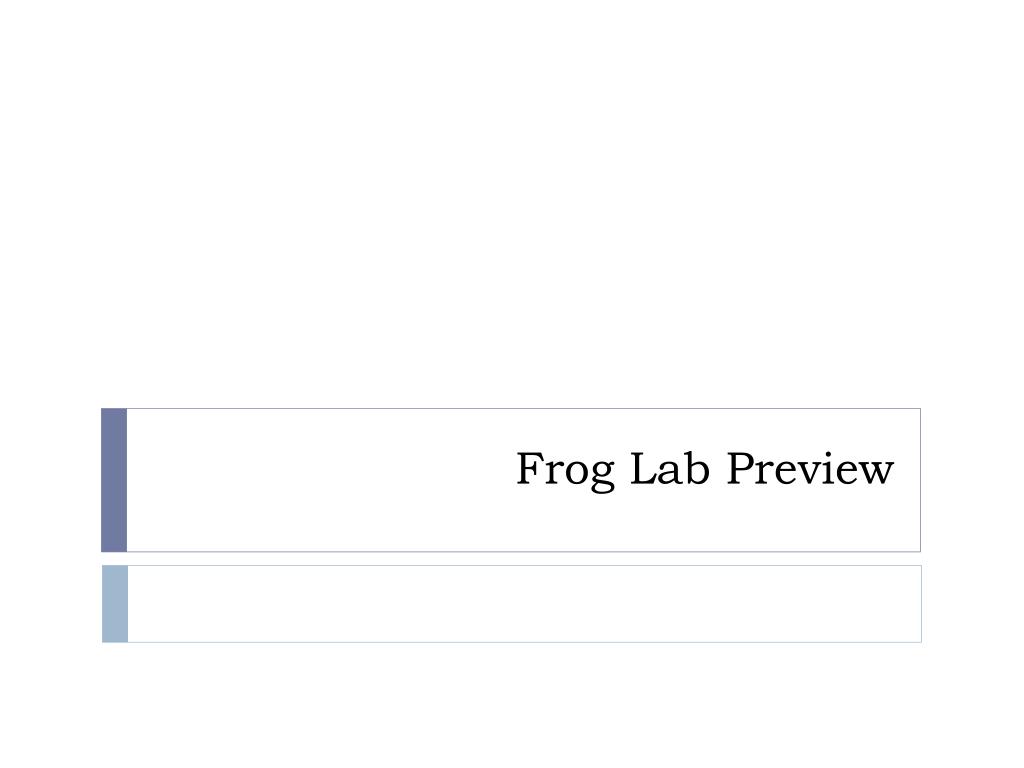The height and width of the screenshot is (768, 1024).
Task: Click the letter "g" in Frog
Action: (x=601, y=476)
